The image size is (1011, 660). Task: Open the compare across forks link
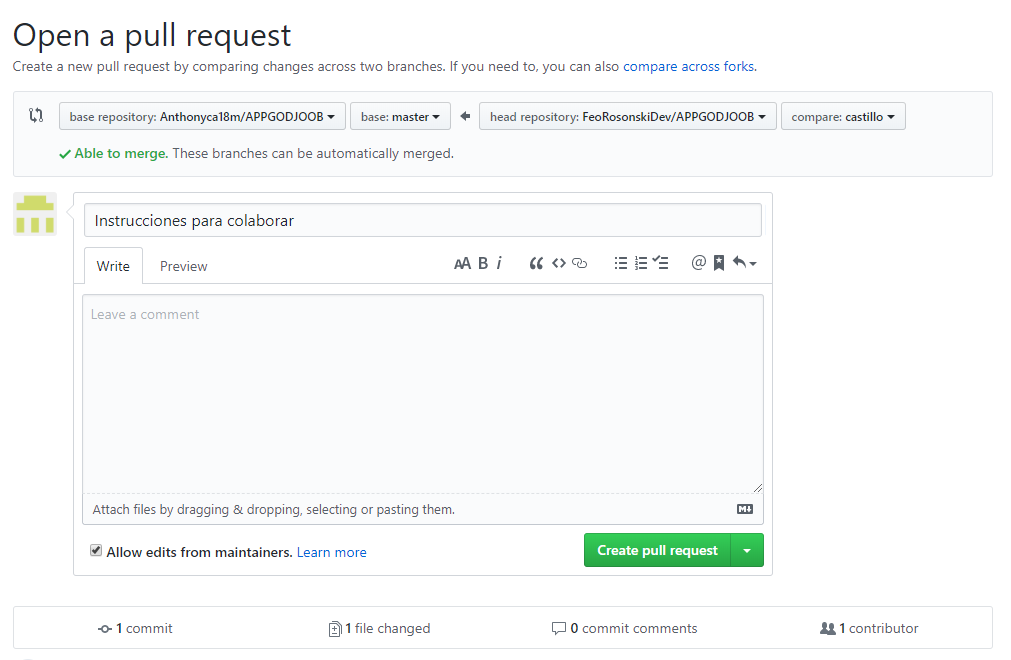(x=688, y=66)
